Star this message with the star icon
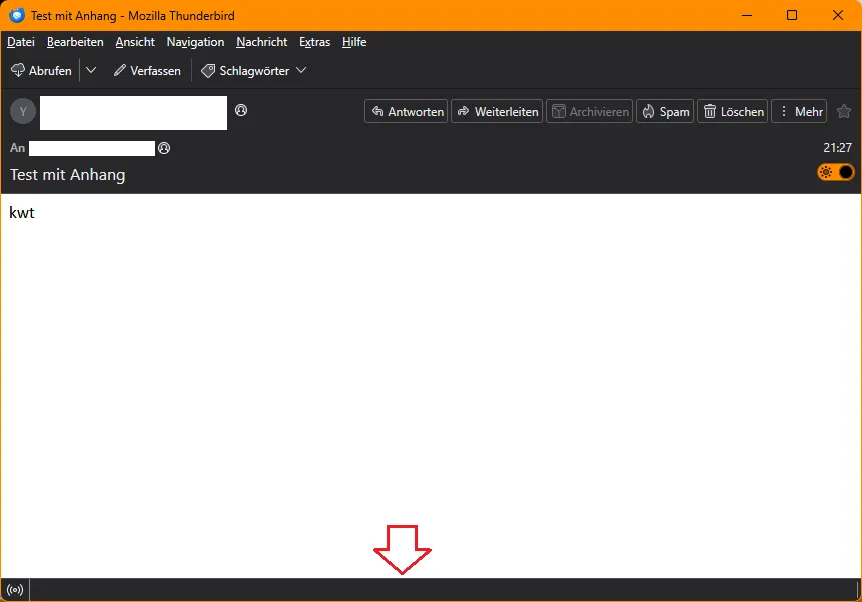Image resolution: width=862 pixels, height=602 pixels. point(844,112)
